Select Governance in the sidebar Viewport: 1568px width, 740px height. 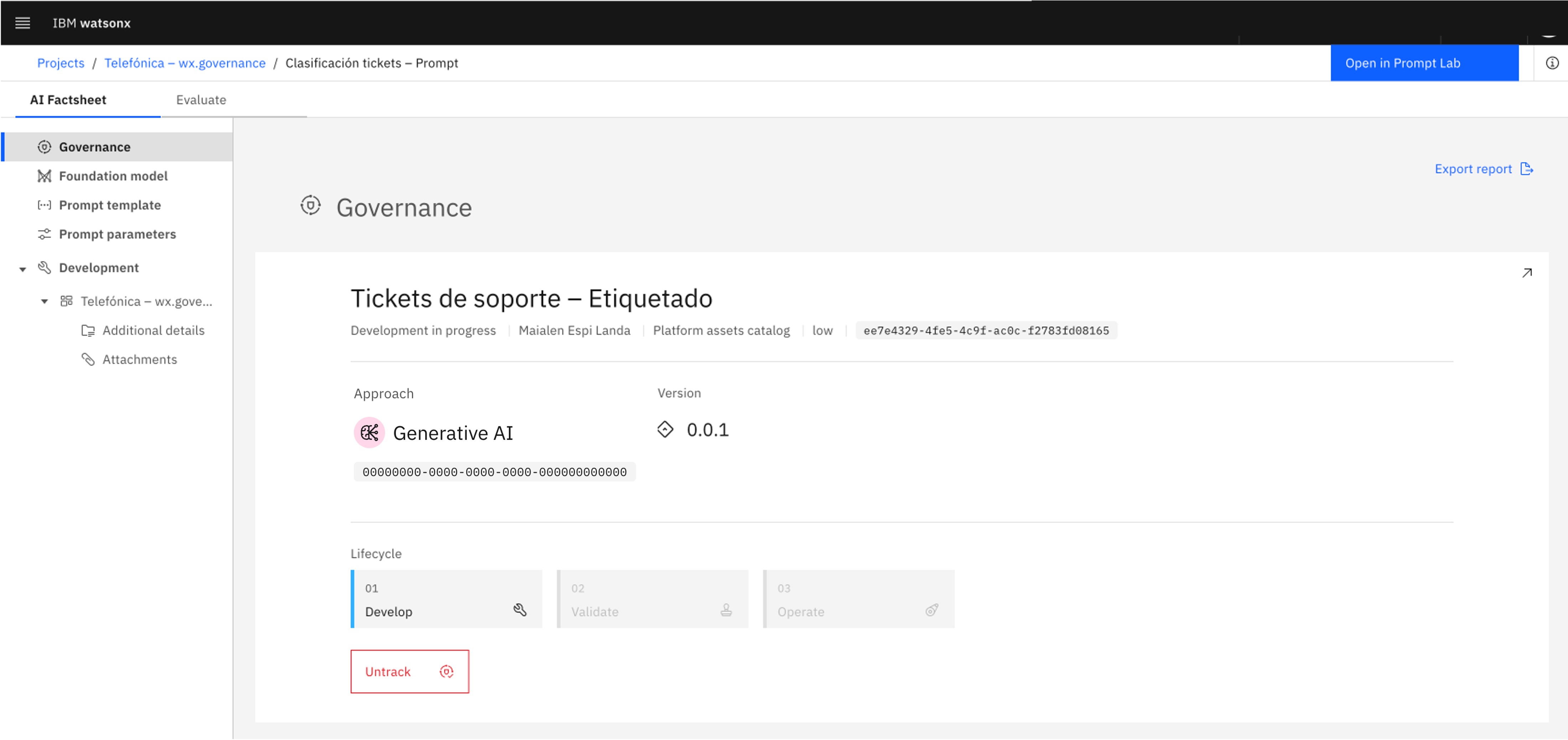pyautogui.click(x=118, y=147)
